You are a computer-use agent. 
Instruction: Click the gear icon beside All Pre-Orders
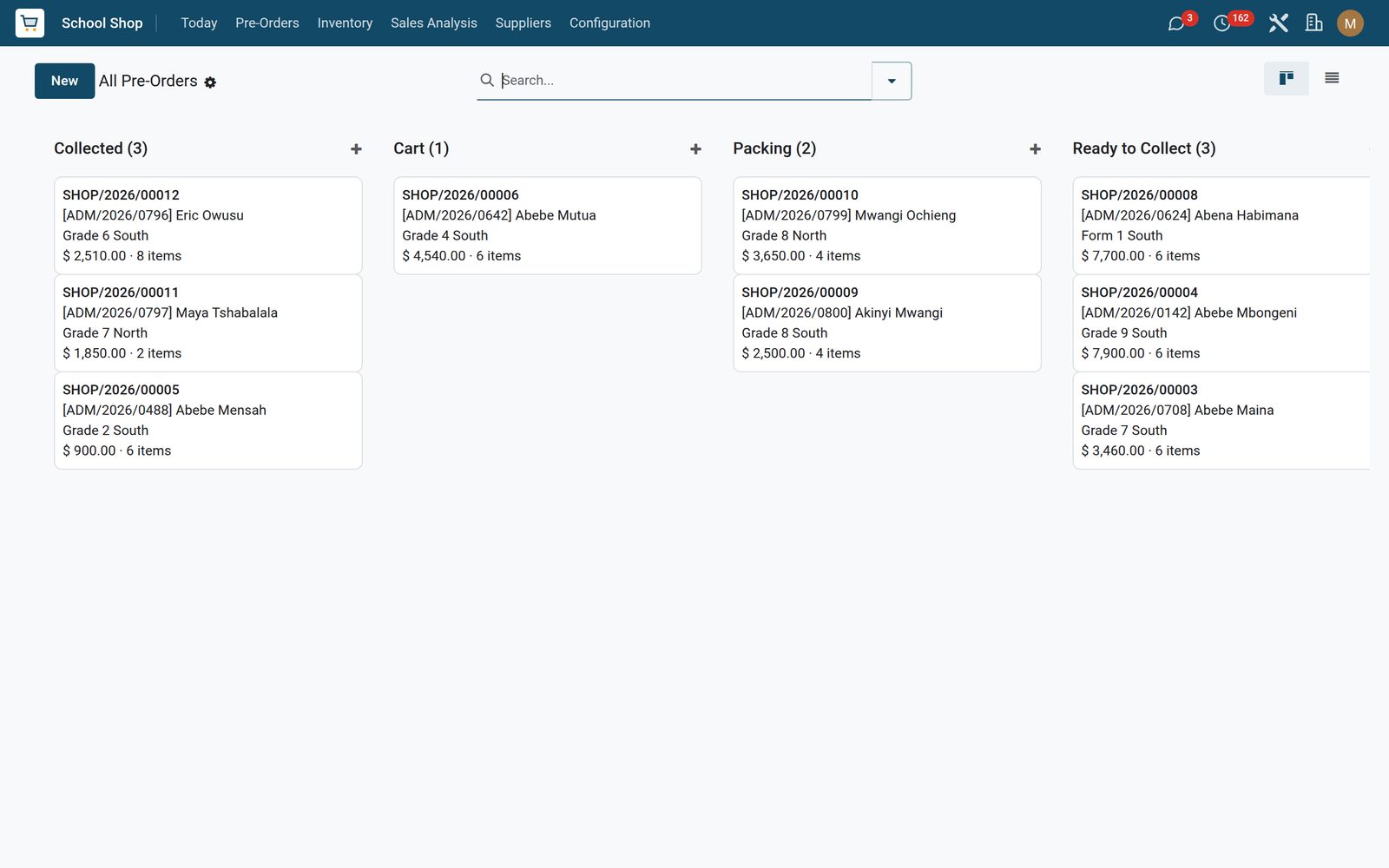click(x=210, y=82)
